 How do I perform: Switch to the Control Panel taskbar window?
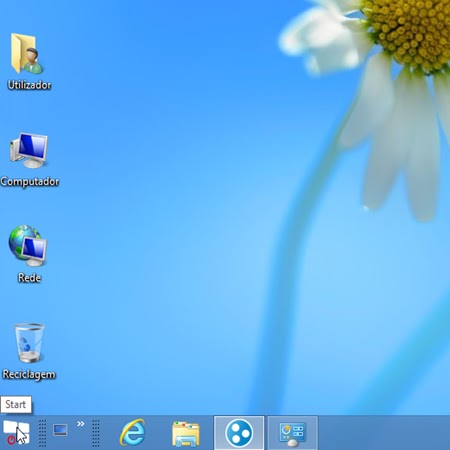(x=292, y=433)
